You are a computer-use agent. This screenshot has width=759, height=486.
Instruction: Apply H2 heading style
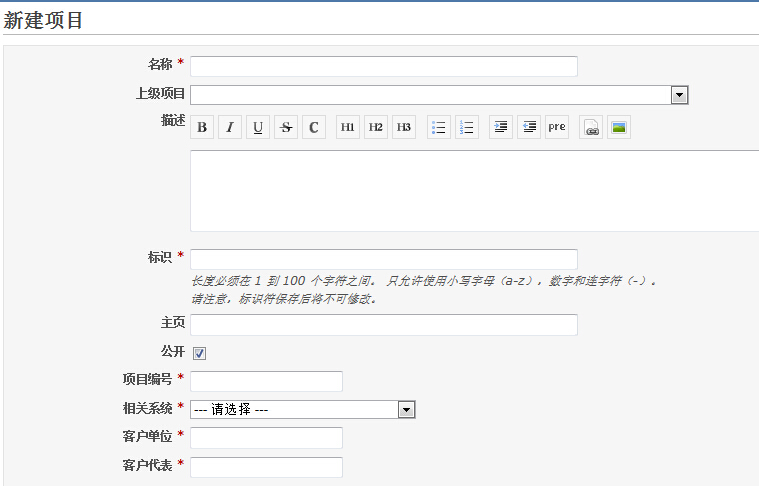pyautogui.click(x=376, y=128)
